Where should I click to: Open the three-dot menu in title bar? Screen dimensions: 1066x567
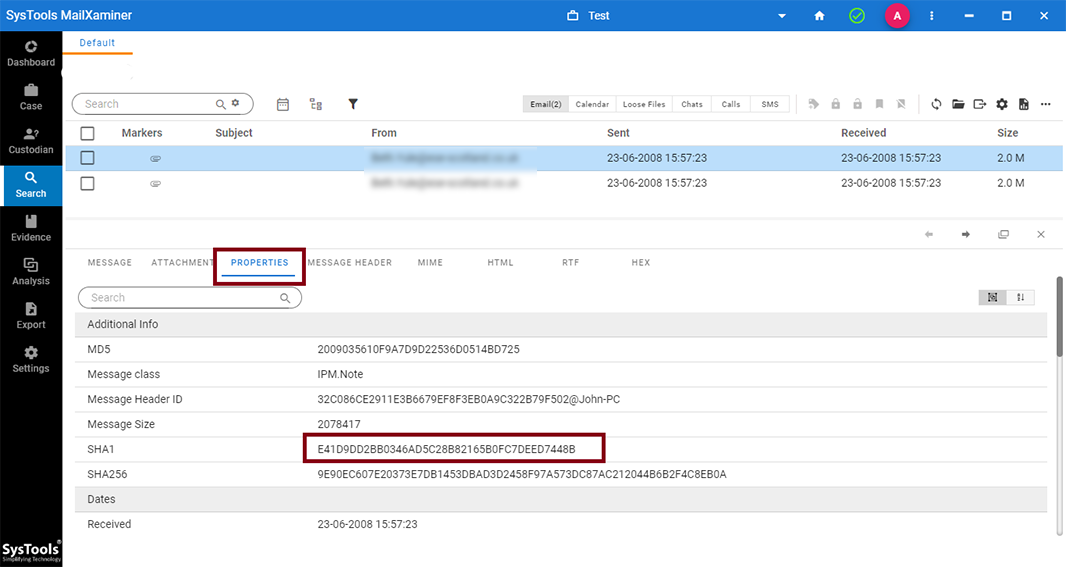(x=932, y=16)
